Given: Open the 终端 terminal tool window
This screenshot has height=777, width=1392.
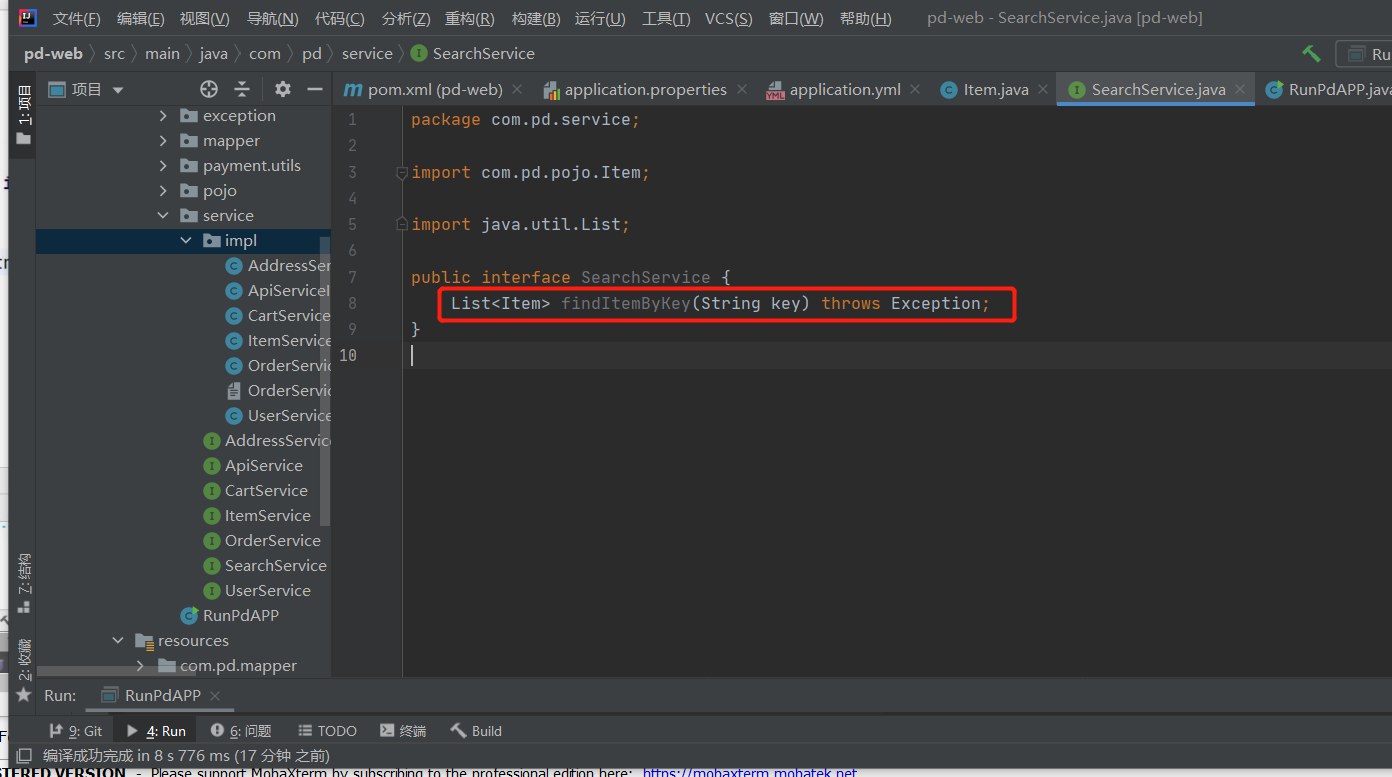Looking at the screenshot, I should click(x=402, y=731).
